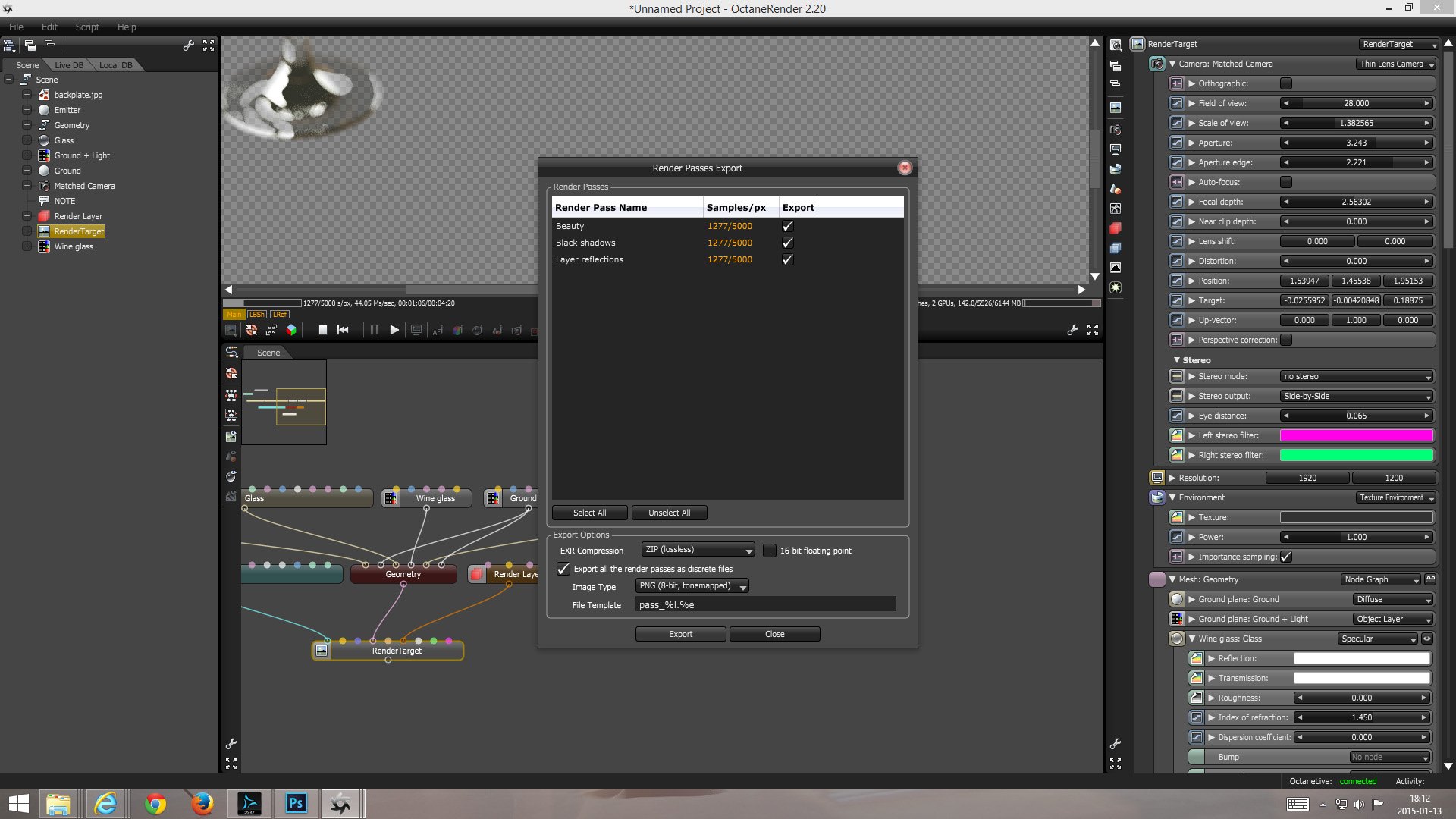Click the Left stereo filter magenta swatch
This screenshot has width=1456, height=819.
pyautogui.click(x=1356, y=435)
